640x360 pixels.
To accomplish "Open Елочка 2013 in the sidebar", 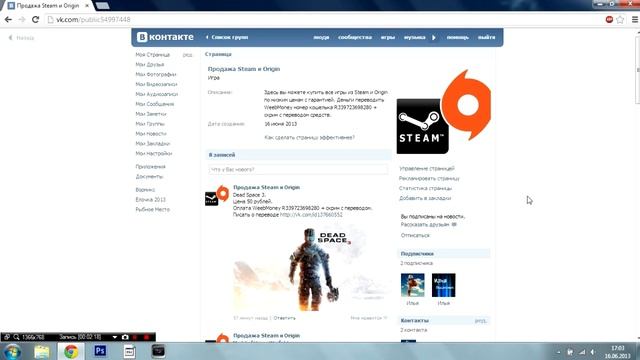I will pos(151,200).
